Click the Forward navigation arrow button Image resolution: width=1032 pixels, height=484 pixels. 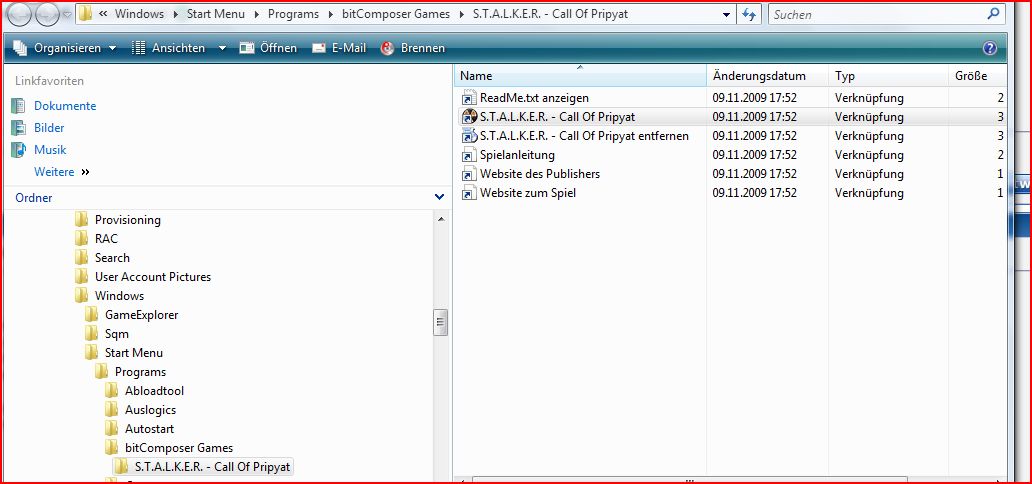point(47,14)
